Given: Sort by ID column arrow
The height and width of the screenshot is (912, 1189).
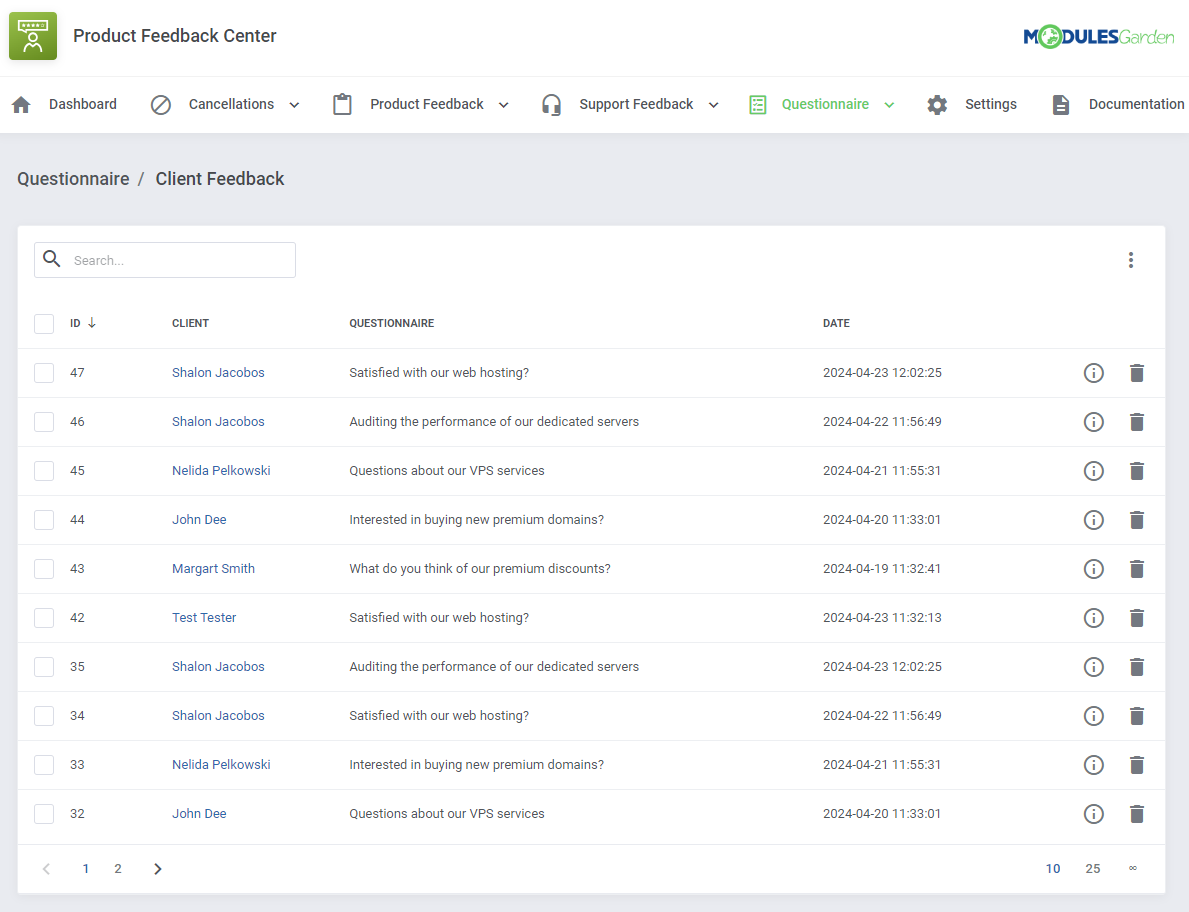Looking at the screenshot, I should pyautogui.click(x=92, y=323).
